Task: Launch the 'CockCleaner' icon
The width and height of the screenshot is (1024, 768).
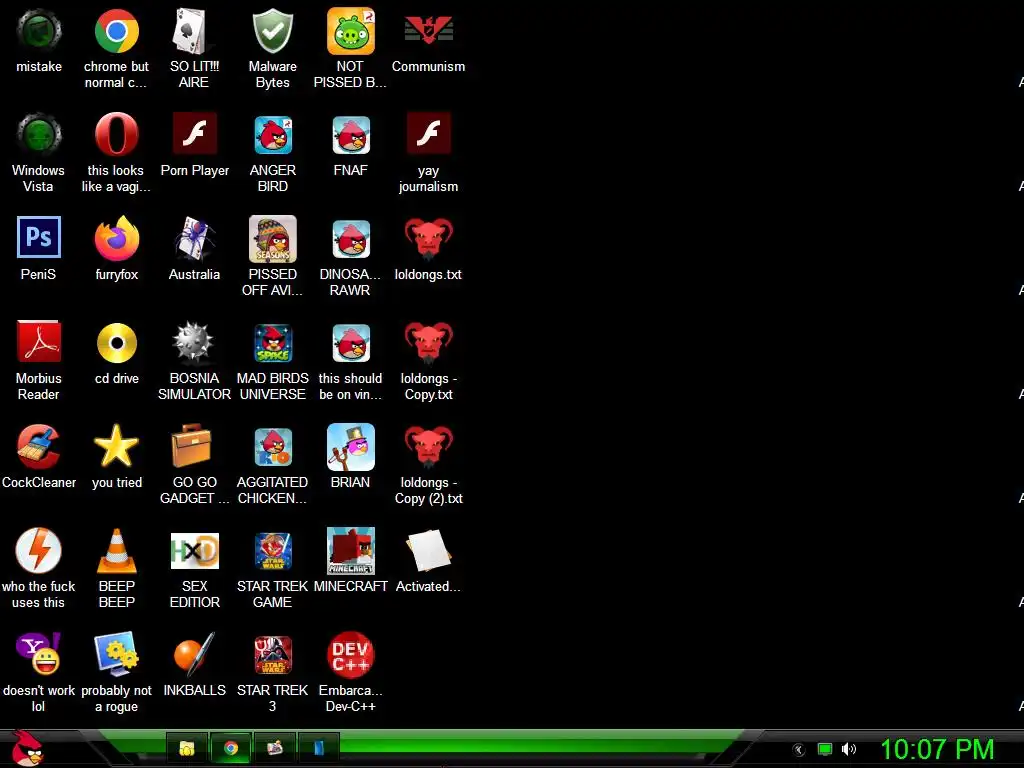Action: pos(39,447)
